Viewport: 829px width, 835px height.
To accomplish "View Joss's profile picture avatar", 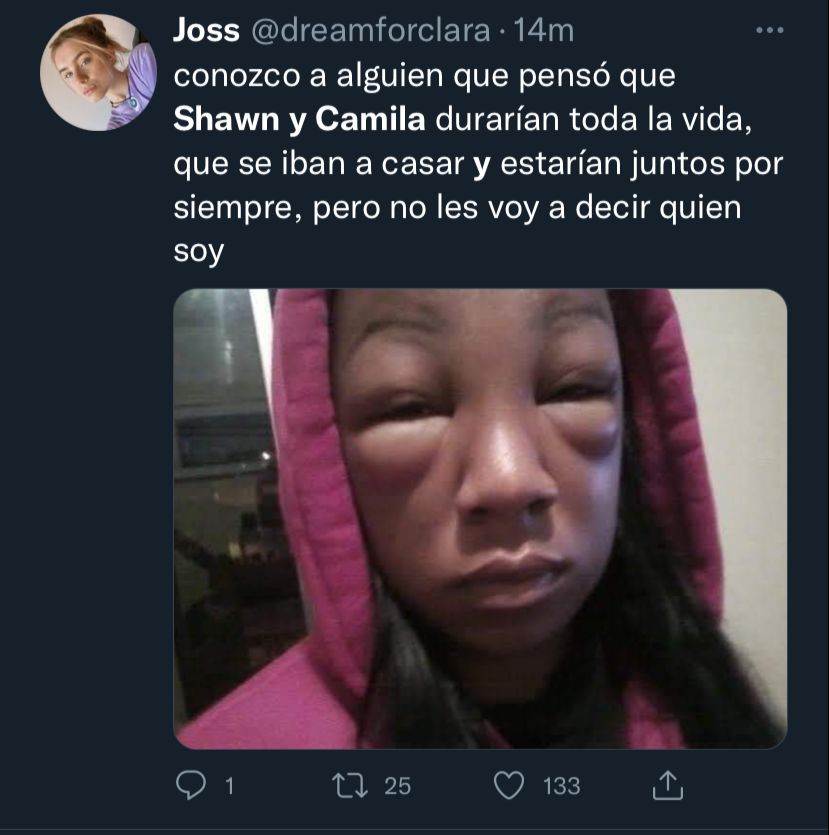I will [x=99, y=72].
